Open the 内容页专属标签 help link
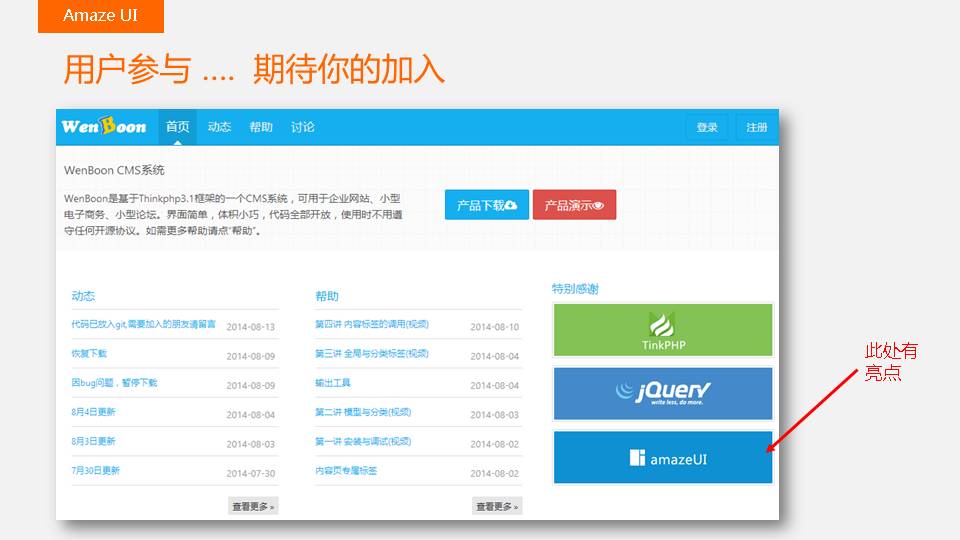 346,470
